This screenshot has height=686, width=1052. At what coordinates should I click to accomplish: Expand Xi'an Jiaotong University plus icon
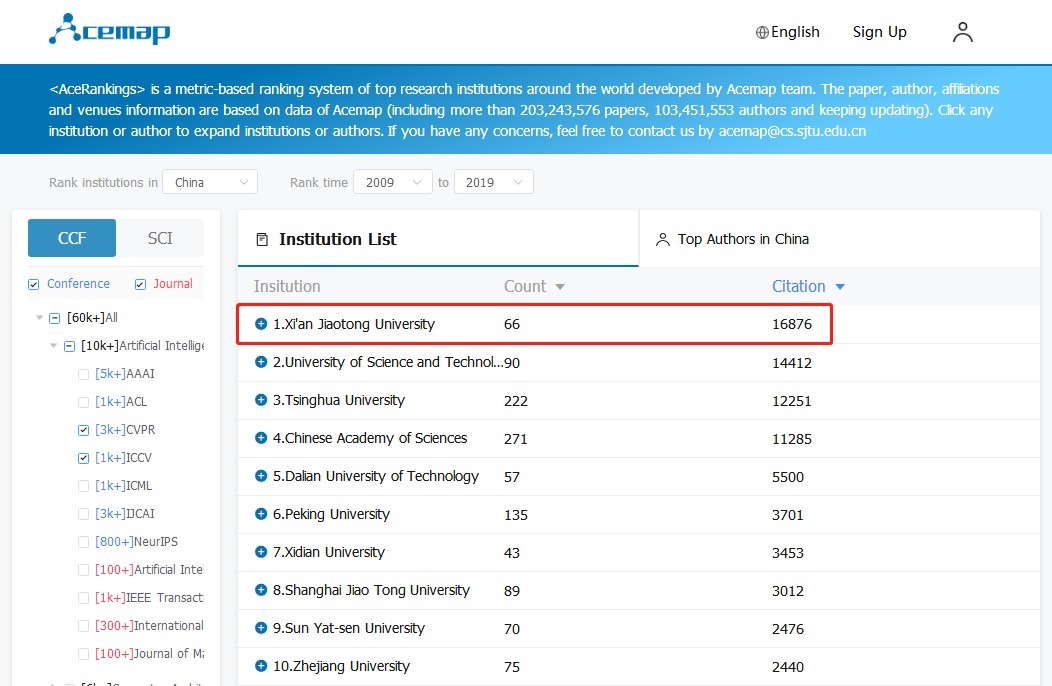[261, 324]
